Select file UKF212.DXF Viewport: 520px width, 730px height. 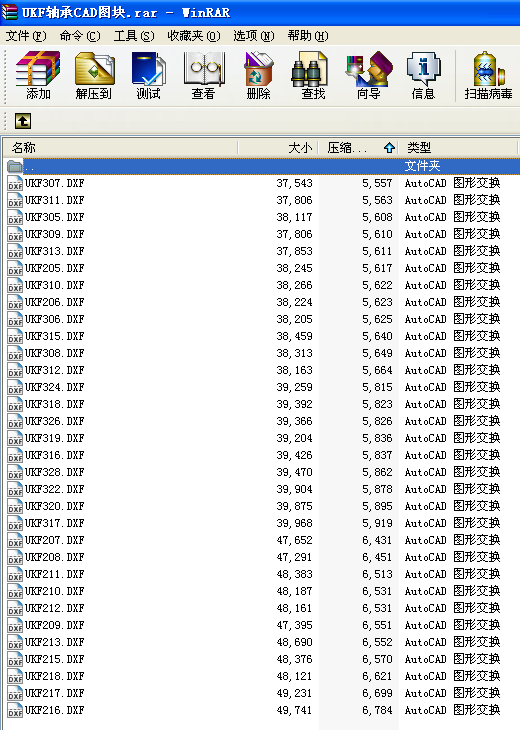tap(55, 608)
